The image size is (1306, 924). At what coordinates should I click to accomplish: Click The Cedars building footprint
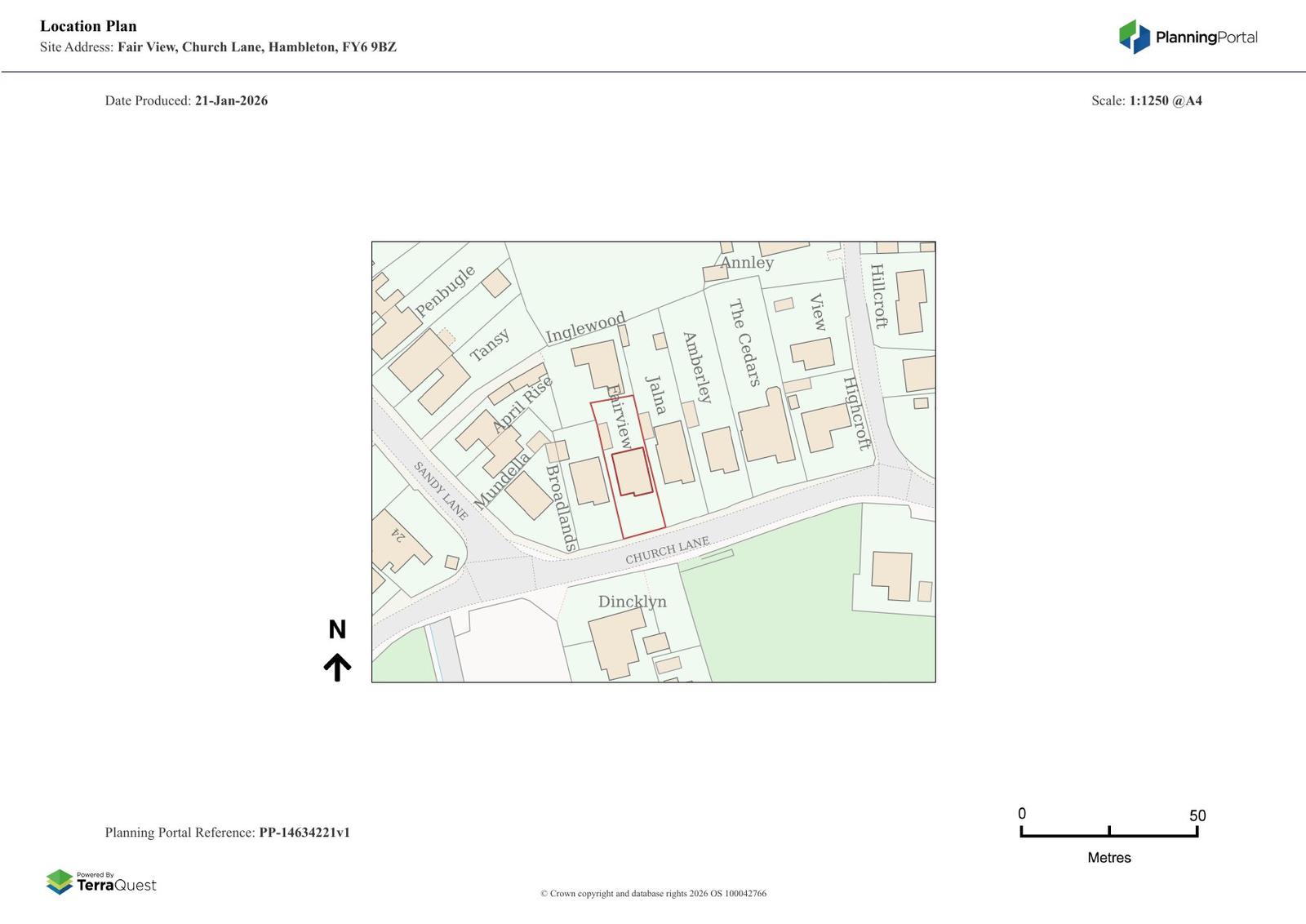pyautogui.click(x=766, y=429)
